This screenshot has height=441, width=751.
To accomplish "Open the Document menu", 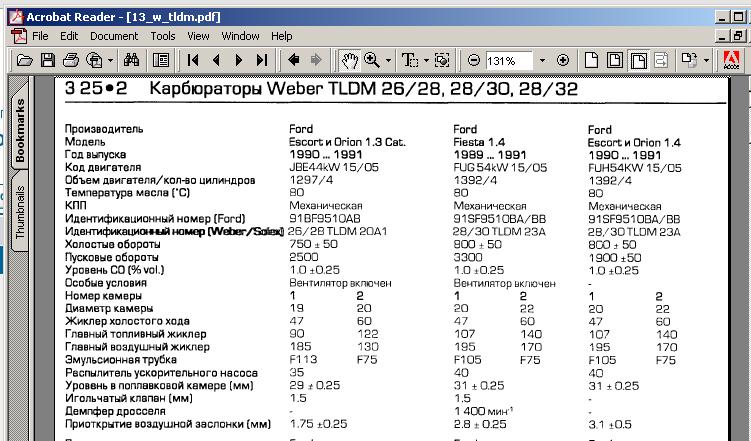I will pyautogui.click(x=114, y=36).
